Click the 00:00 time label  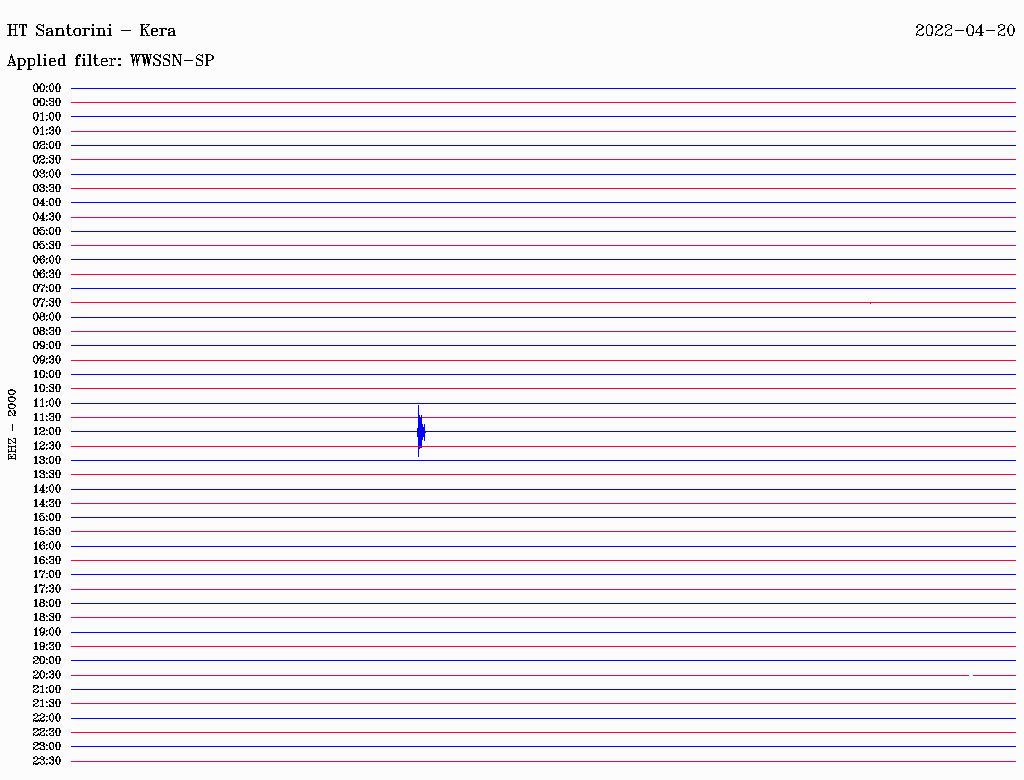tap(47, 88)
